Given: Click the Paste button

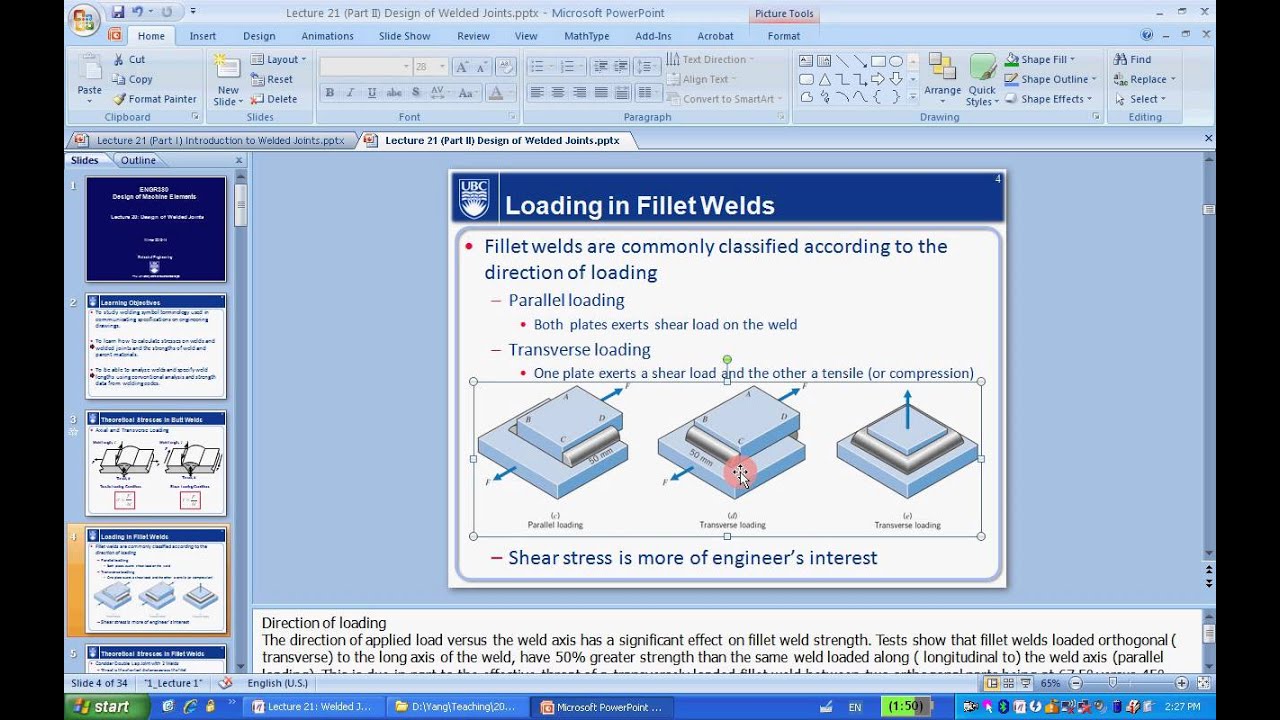Looking at the screenshot, I should 90,80.
